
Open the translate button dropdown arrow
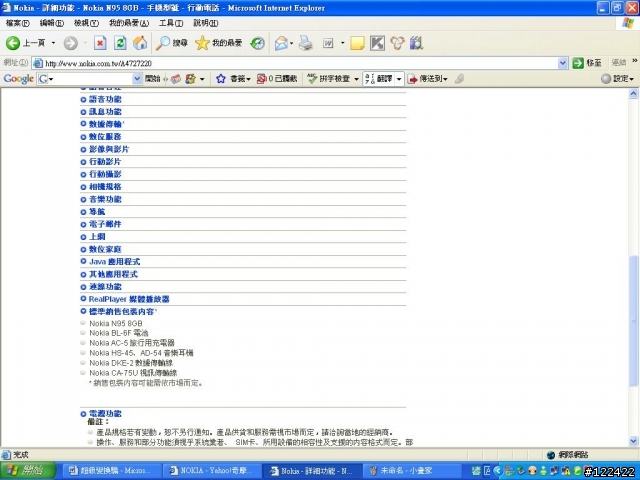click(x=399, y=79)
